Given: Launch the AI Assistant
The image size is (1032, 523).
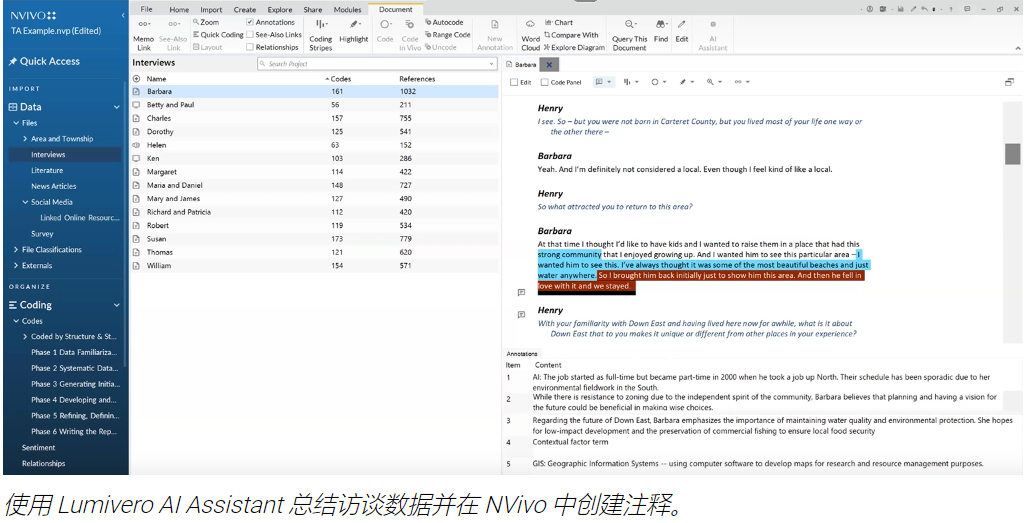Looking at the screenshot, I should click(713, 35).
